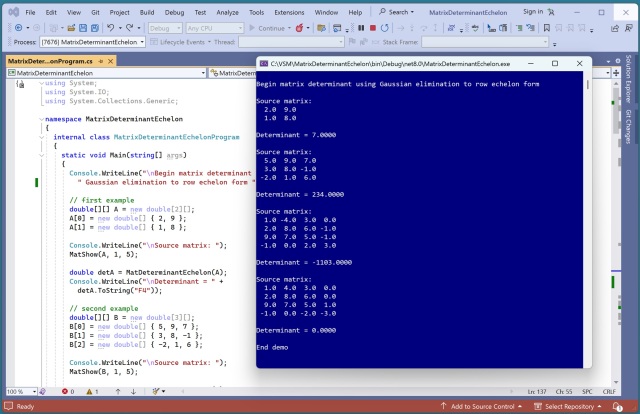
Task: Click the Comment Selection icon
Action: [519, 28]
